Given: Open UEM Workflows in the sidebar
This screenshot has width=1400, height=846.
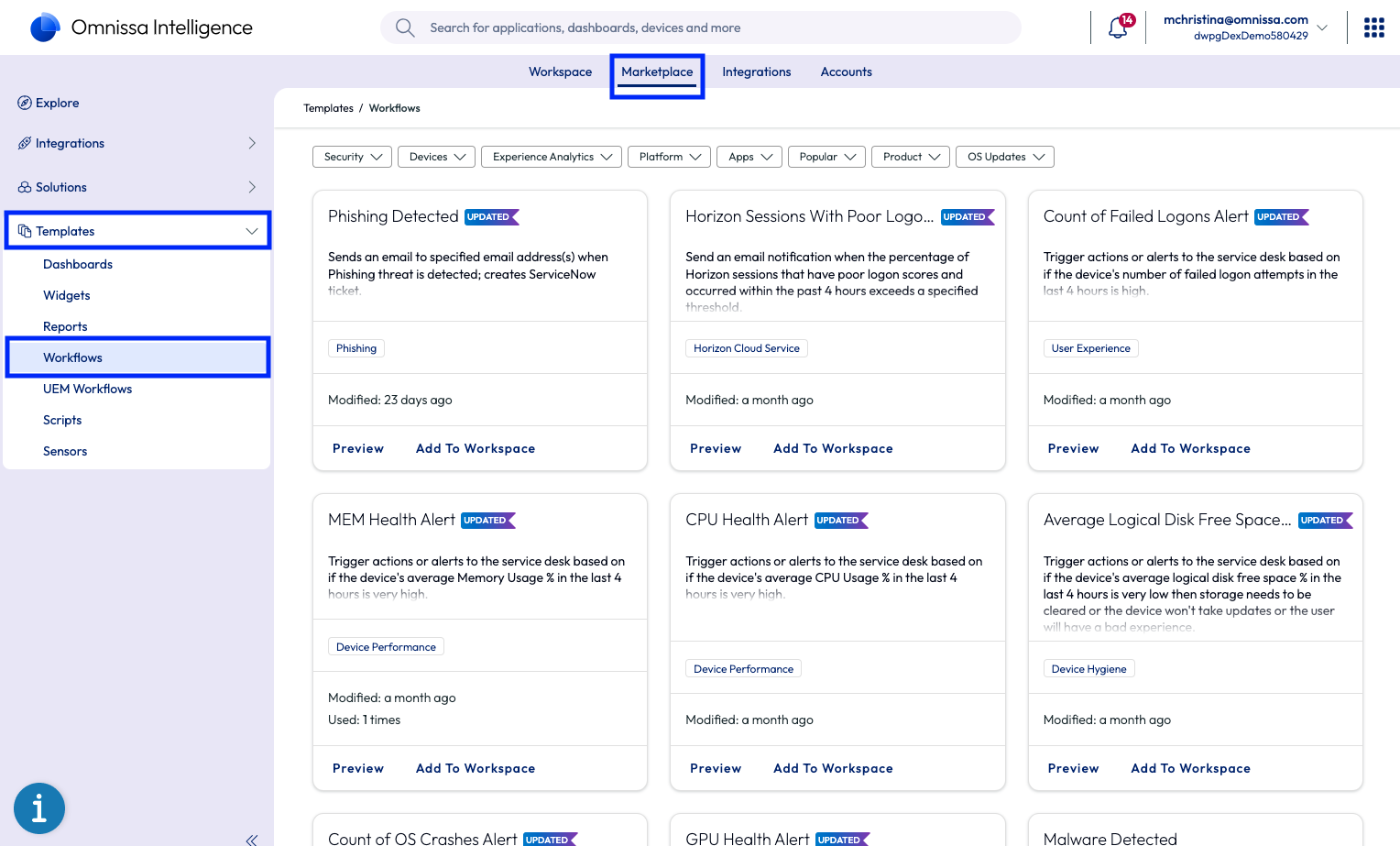Looking at the screenshot, I should pos(87,389).
